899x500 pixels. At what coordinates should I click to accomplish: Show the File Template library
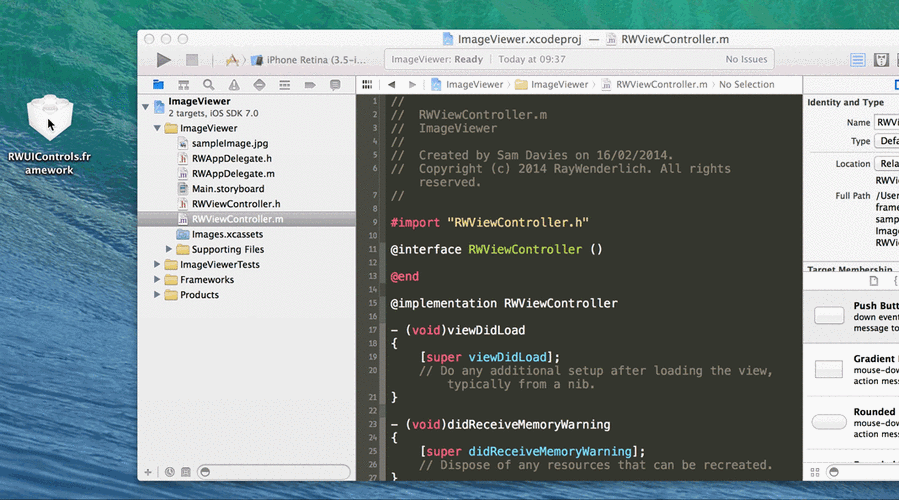[873, 281]
